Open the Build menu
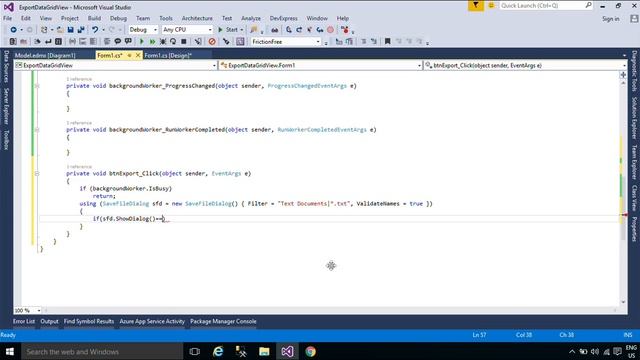Image resolution: width=640 pixels, height=360 pixels. (x=94, y=18)
